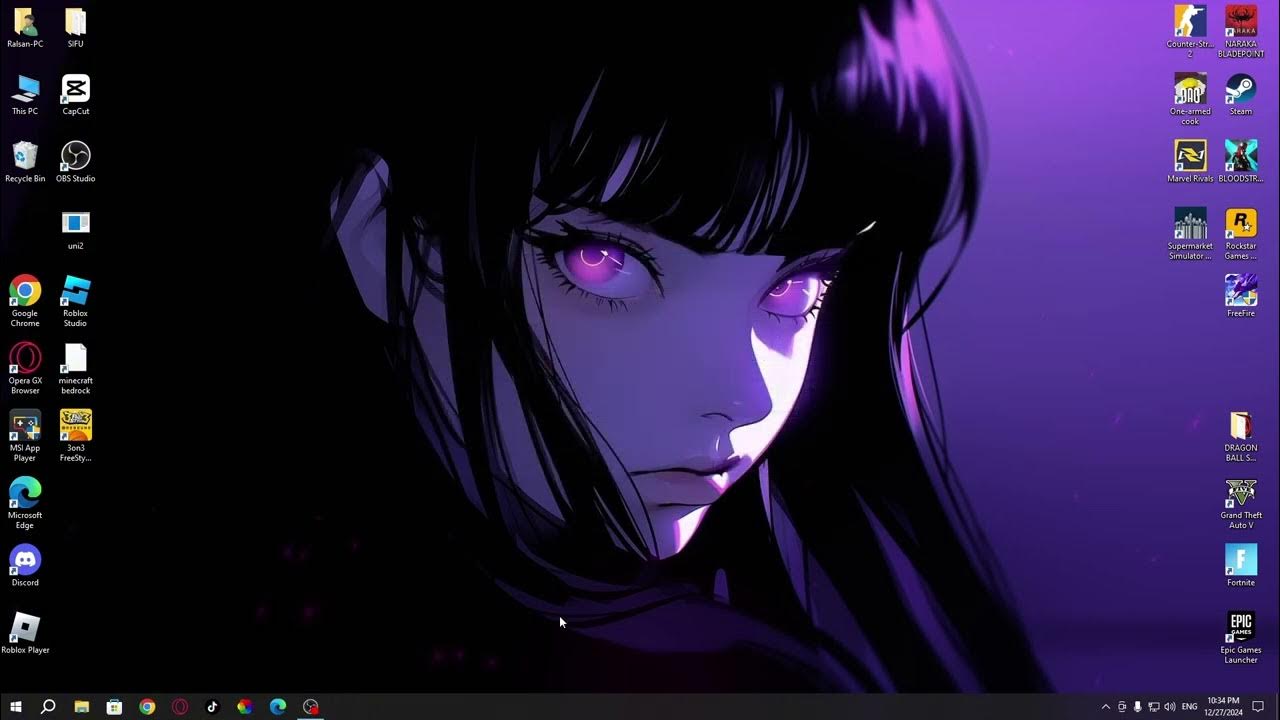Screen dimensions: 1280x720
Task: Select the Supermarket Simulator shortcut
Action: coord(1190,234)
